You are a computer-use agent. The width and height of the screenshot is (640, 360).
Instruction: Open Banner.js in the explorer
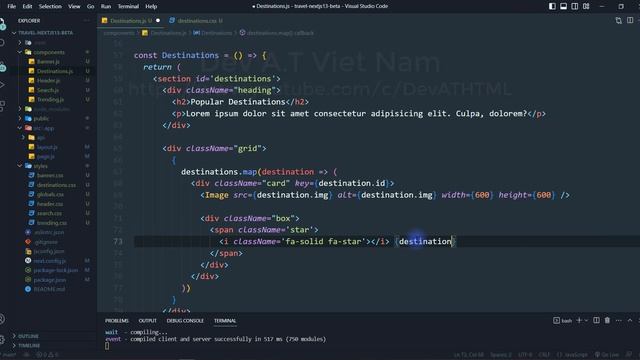click(48, 62)
